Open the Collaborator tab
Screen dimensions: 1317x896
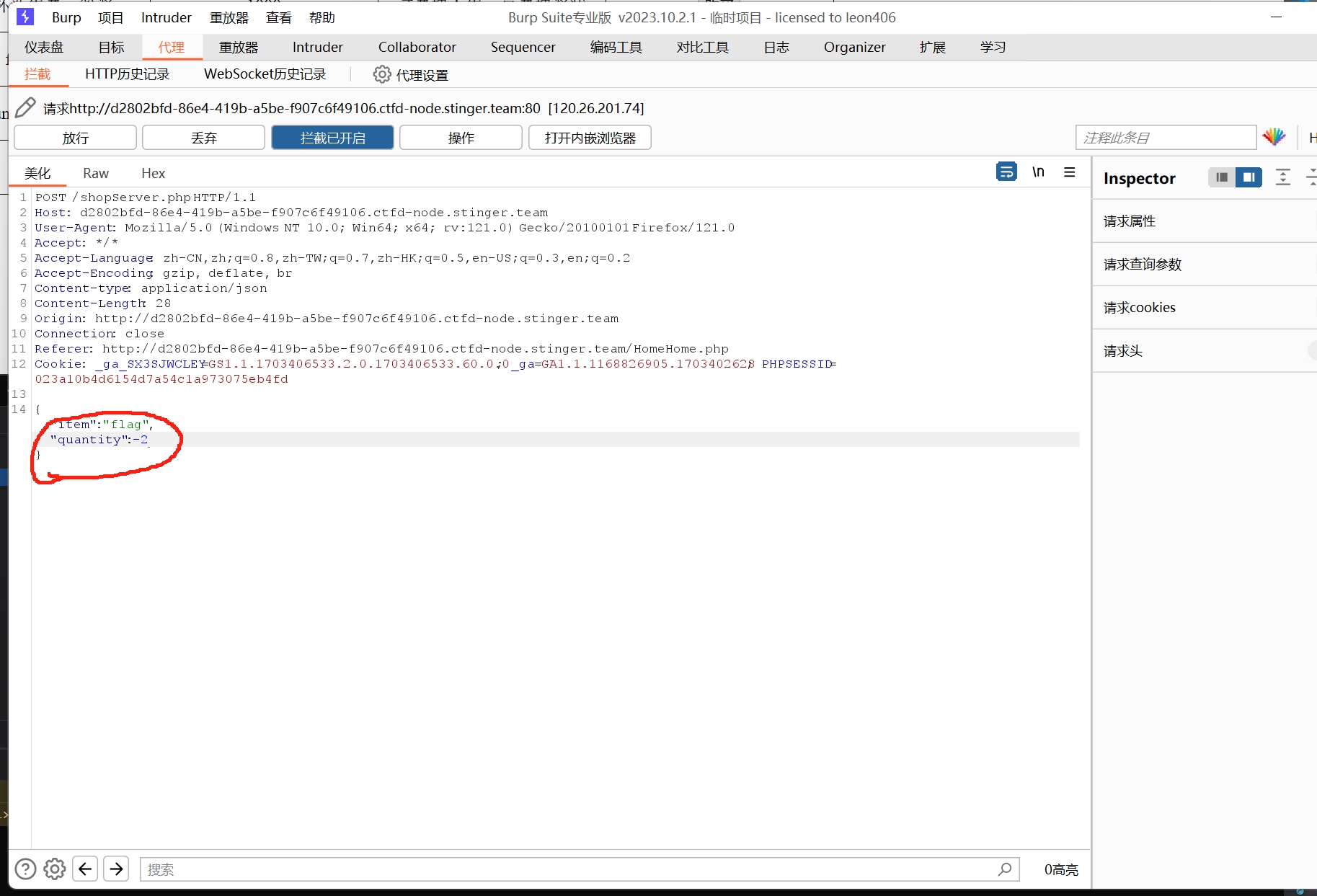[x=417, y=48]
